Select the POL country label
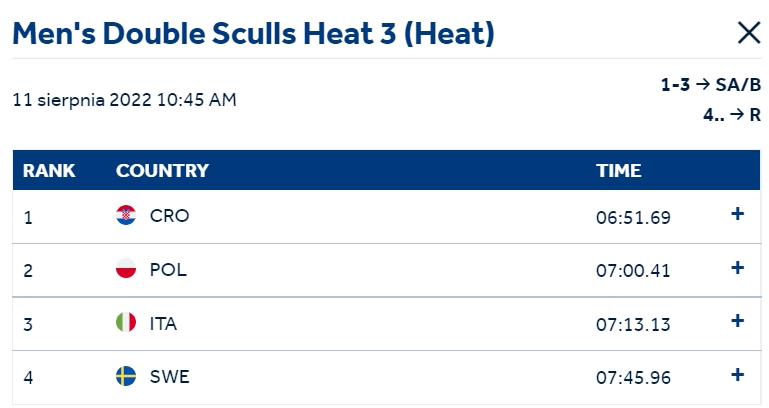This screenshot has height=408, width=769. point(168,270)
